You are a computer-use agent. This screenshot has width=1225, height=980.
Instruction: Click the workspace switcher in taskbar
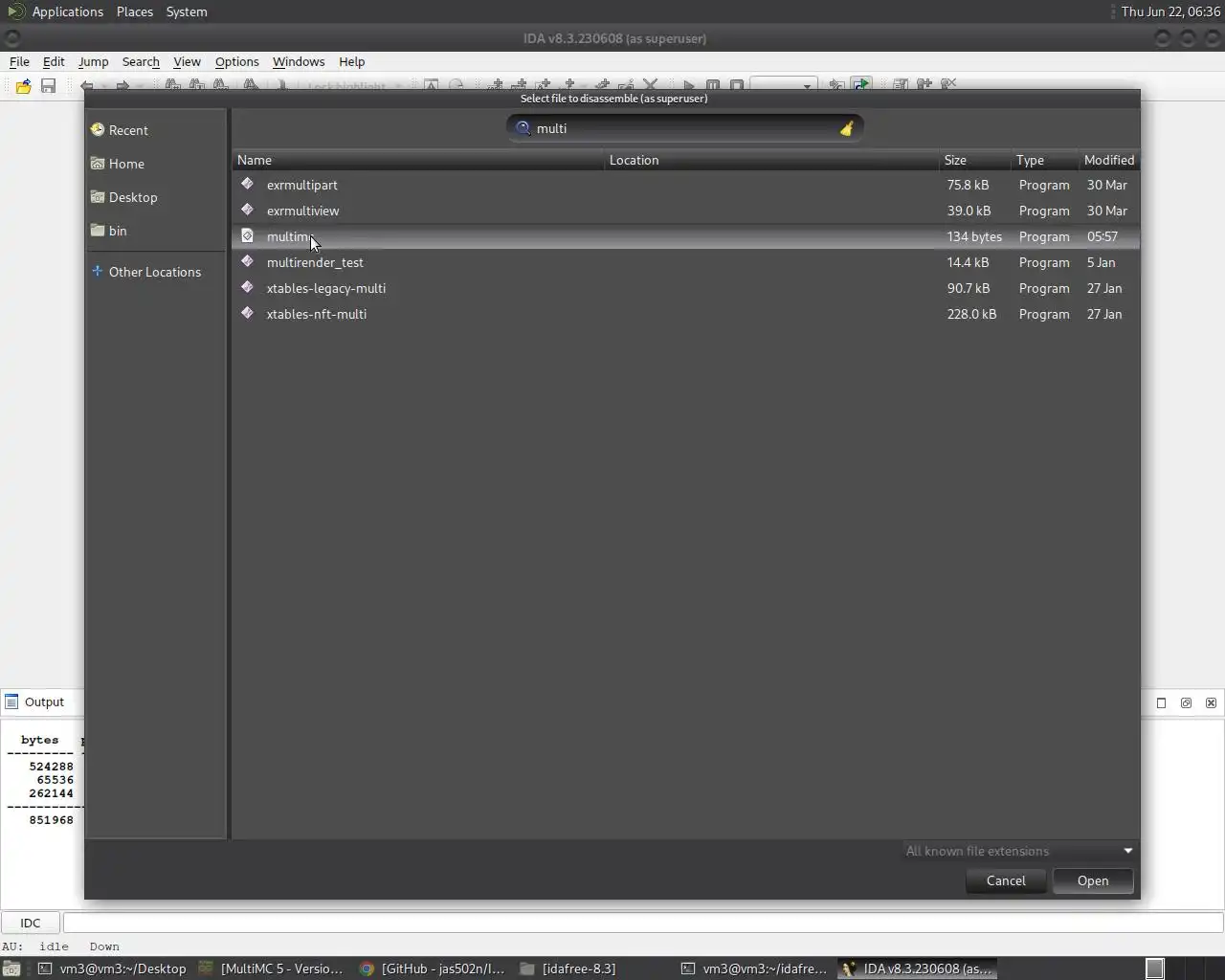[x=1155, y=969]
